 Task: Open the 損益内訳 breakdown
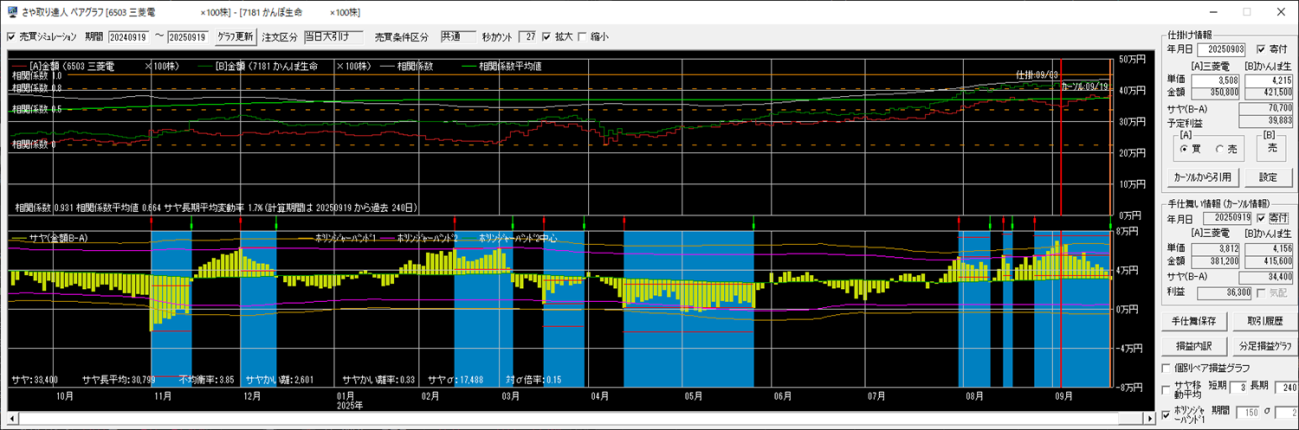(1191, 346)
